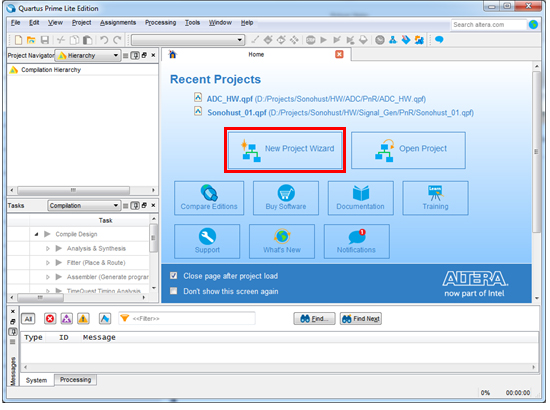Viewport: 550px width, 410px height.
Task: Switch to the Processing messages tab
Action: coord(75,379)
